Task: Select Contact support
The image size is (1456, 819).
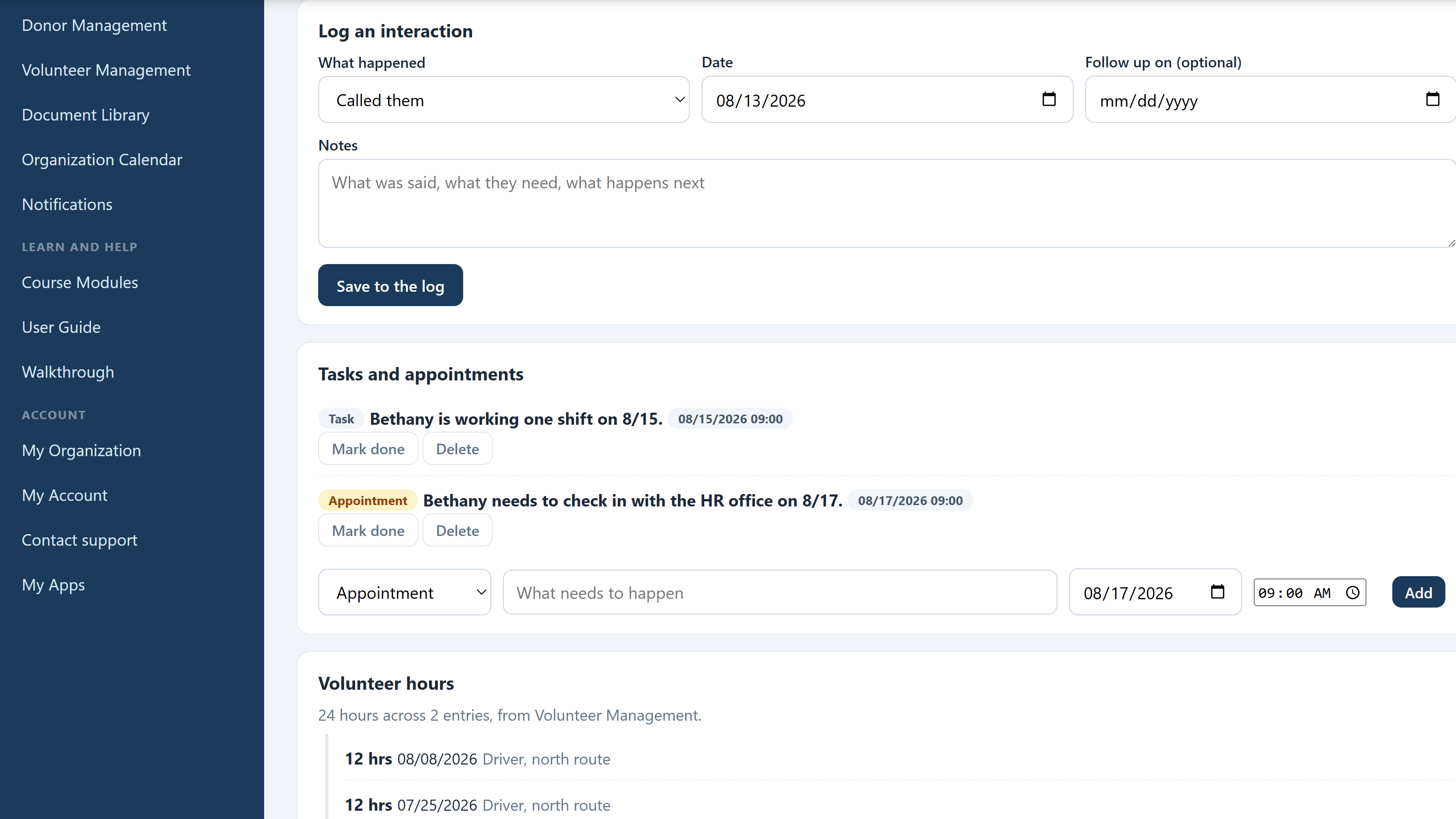Action: 80,540
